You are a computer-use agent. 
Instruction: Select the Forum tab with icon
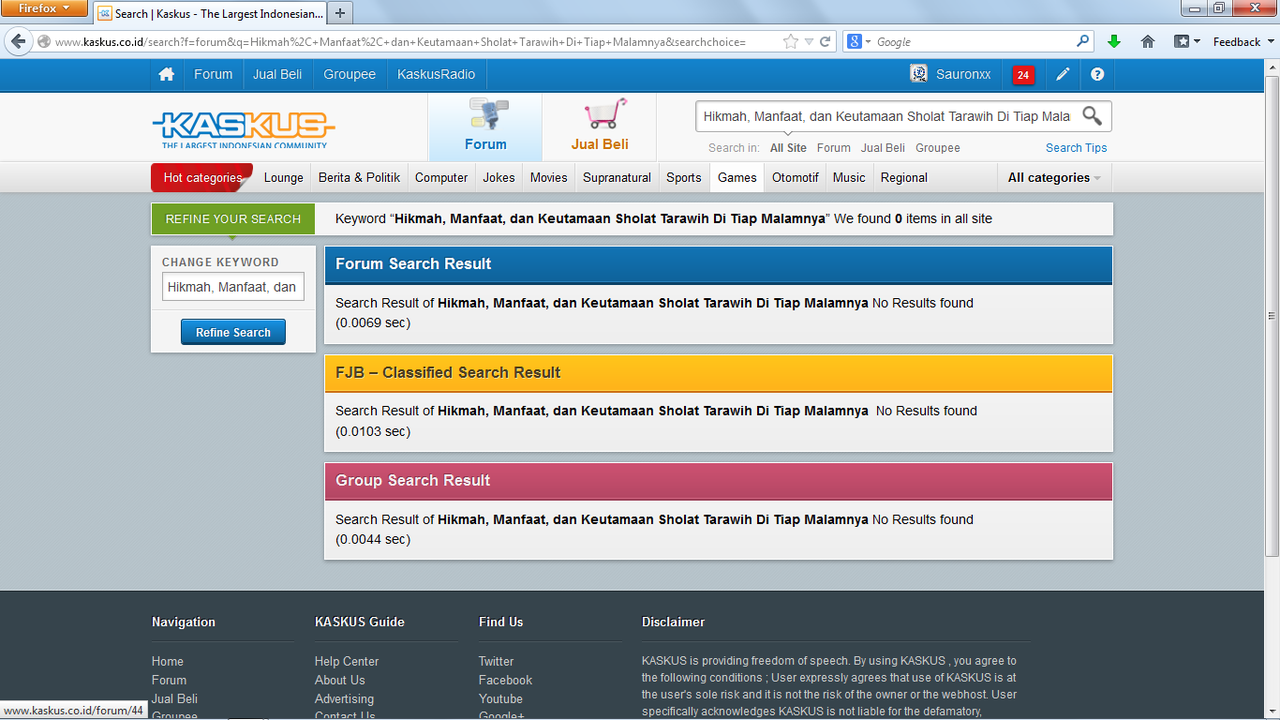[x=485, y=127]
